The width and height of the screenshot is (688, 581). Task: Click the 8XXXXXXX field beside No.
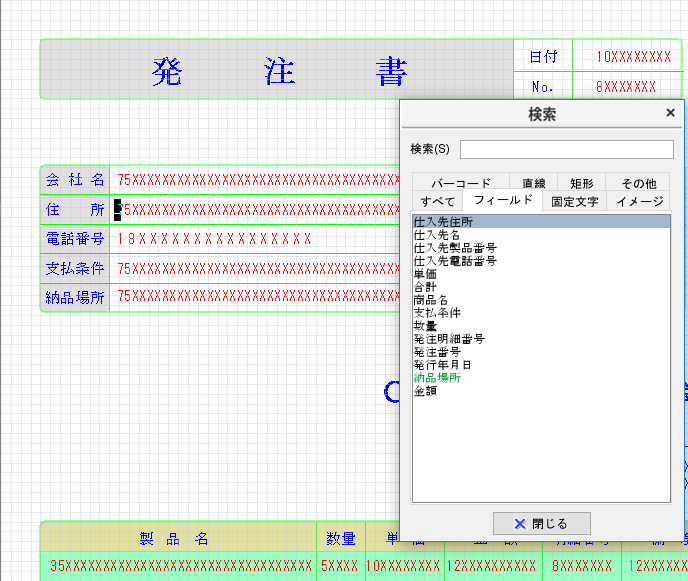[626, 86]
